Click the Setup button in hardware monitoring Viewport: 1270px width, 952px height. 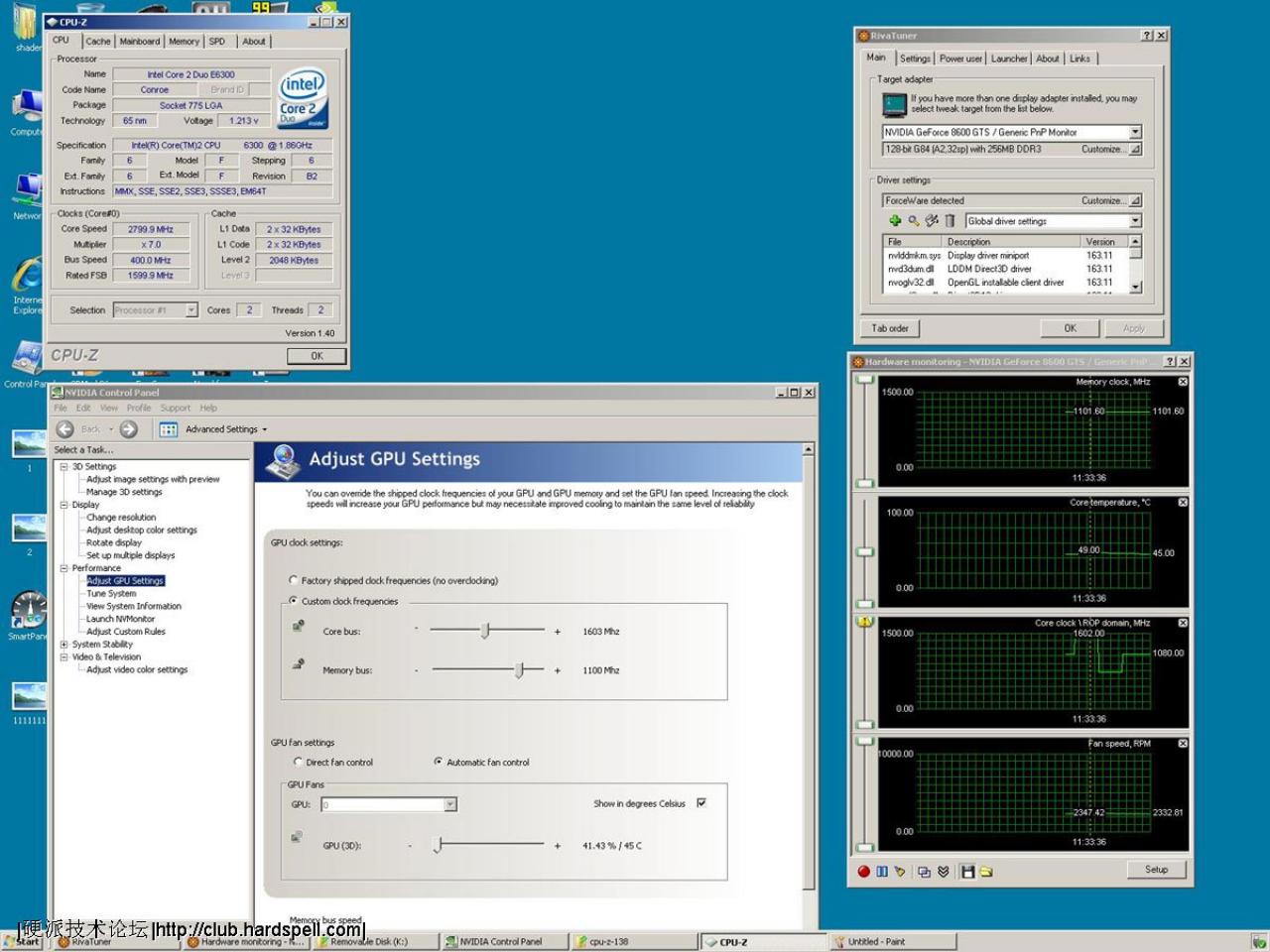pyautogui.click(x=1156, y=870)
